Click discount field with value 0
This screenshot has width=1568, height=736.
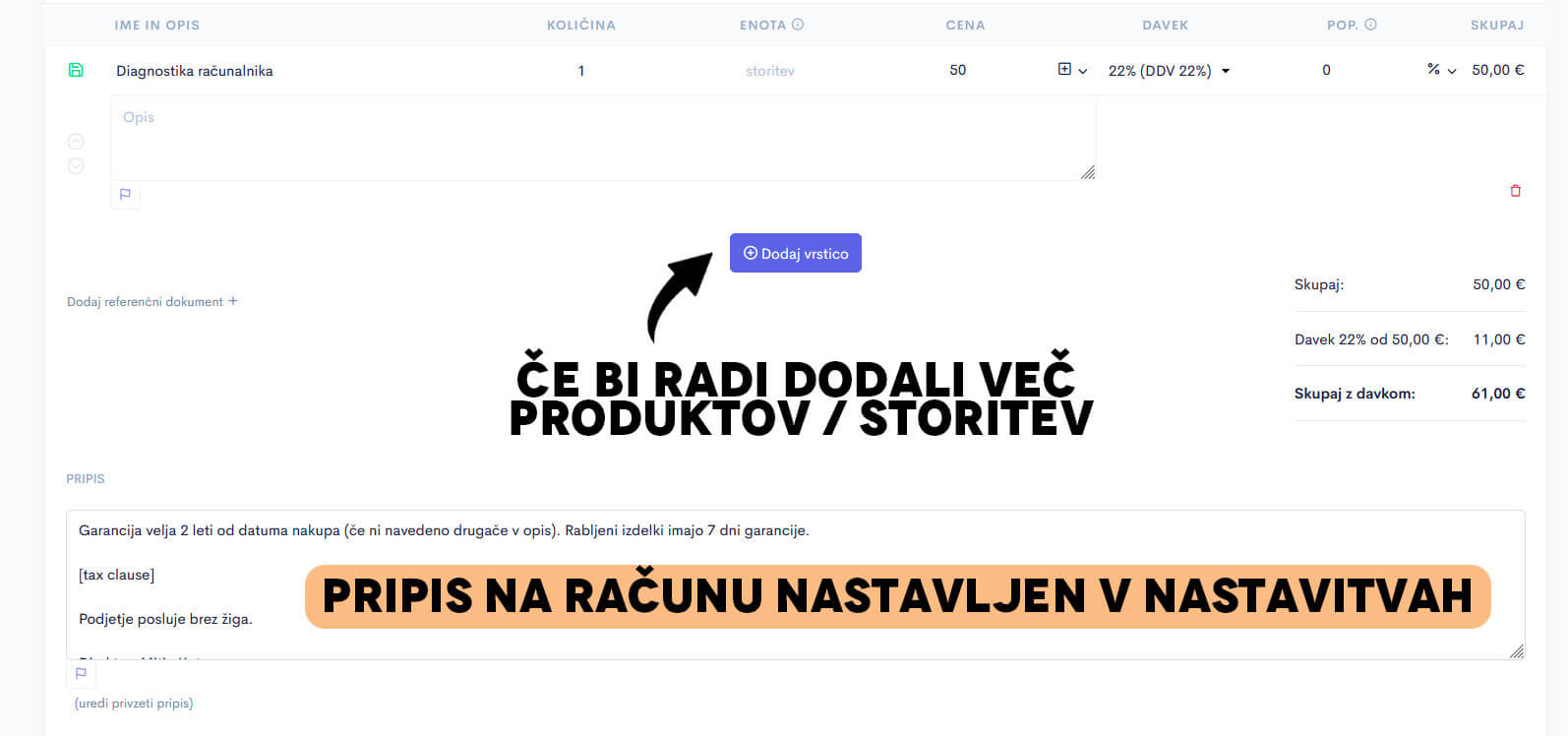point(1326,70)
